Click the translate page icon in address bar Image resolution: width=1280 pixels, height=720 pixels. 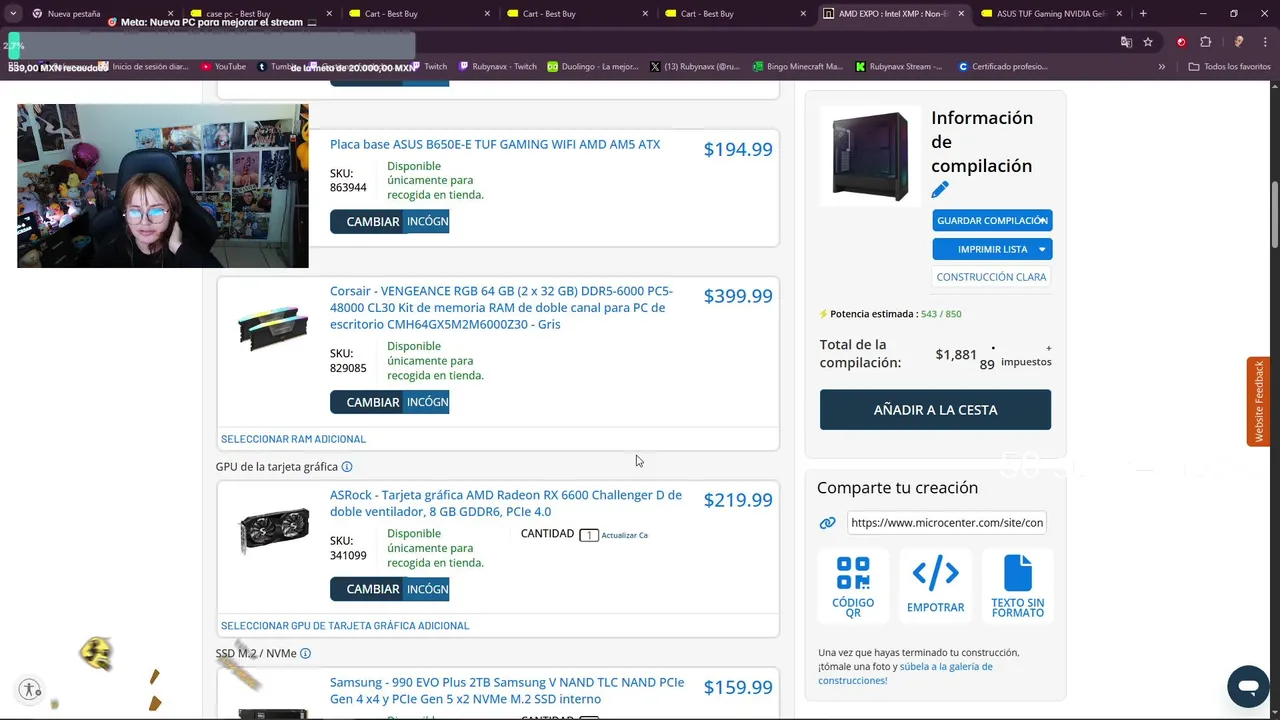[x=1126, y=42]
